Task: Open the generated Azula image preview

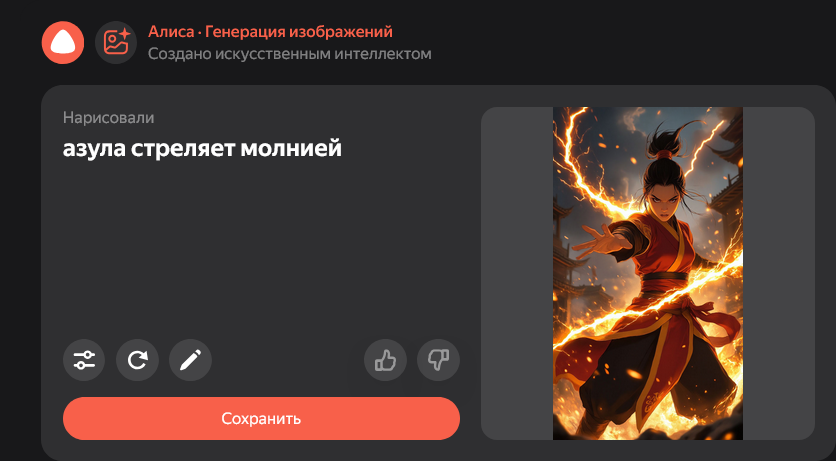Action: pyautogui.click(x=648, y=273)
